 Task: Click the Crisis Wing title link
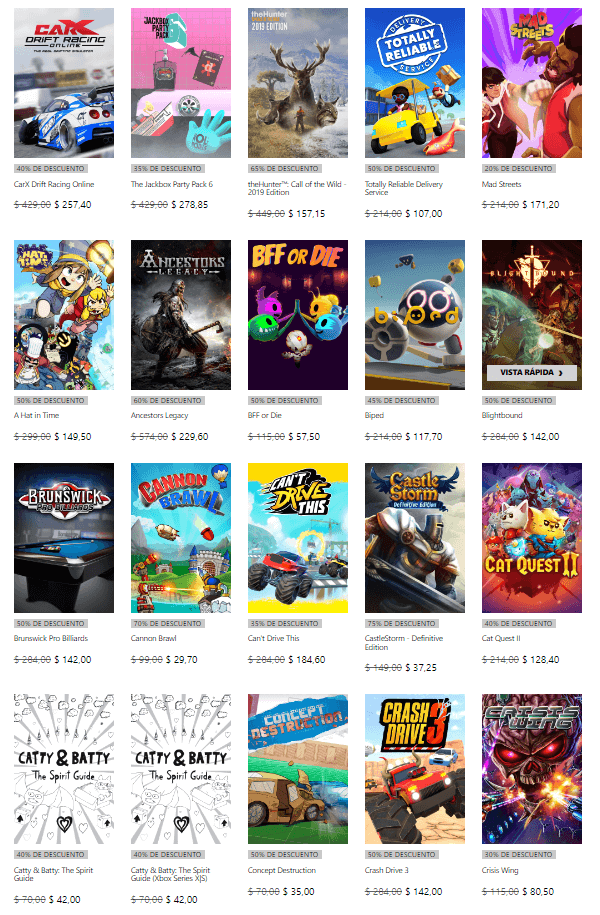point(500,870)
